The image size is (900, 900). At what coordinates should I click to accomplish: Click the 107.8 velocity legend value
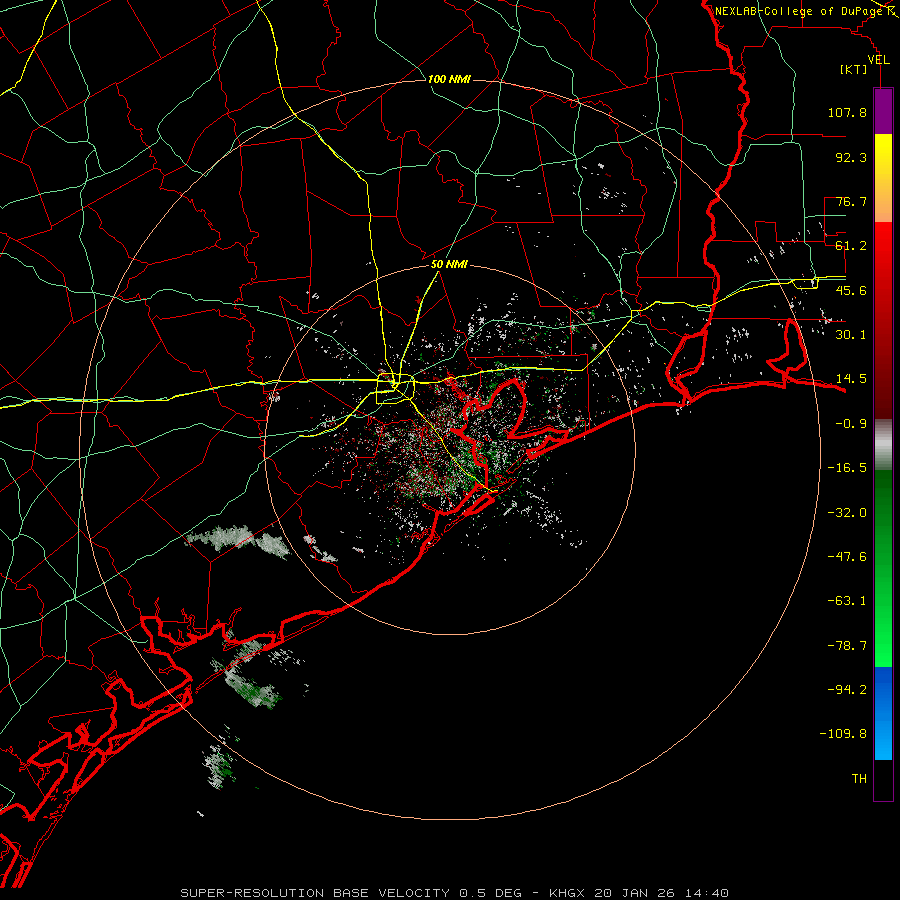point(847,112)
